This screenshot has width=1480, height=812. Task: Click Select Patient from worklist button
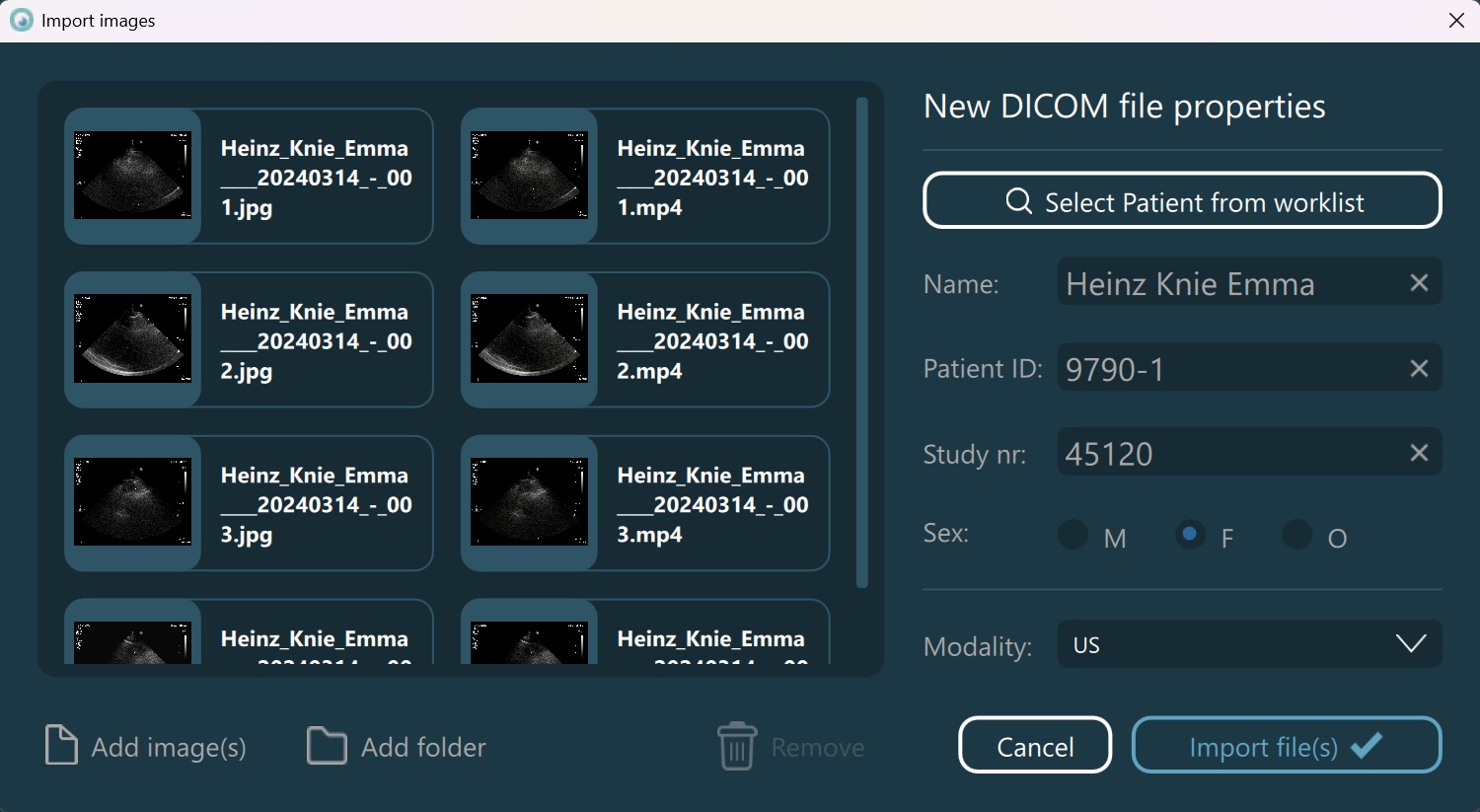[x=1182, y=201]
